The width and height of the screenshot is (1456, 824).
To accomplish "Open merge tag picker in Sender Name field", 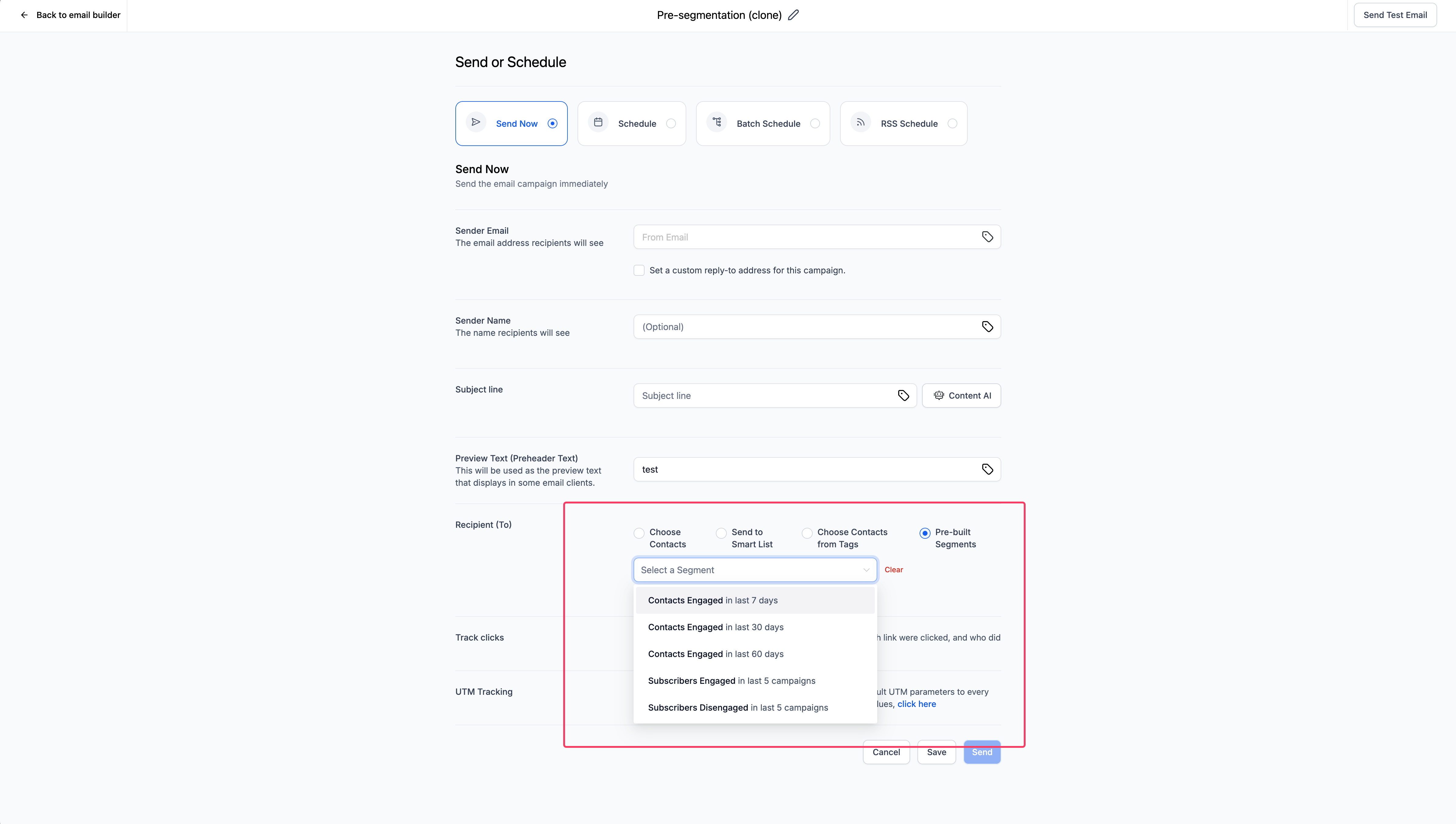I will [x=987, y=327].
